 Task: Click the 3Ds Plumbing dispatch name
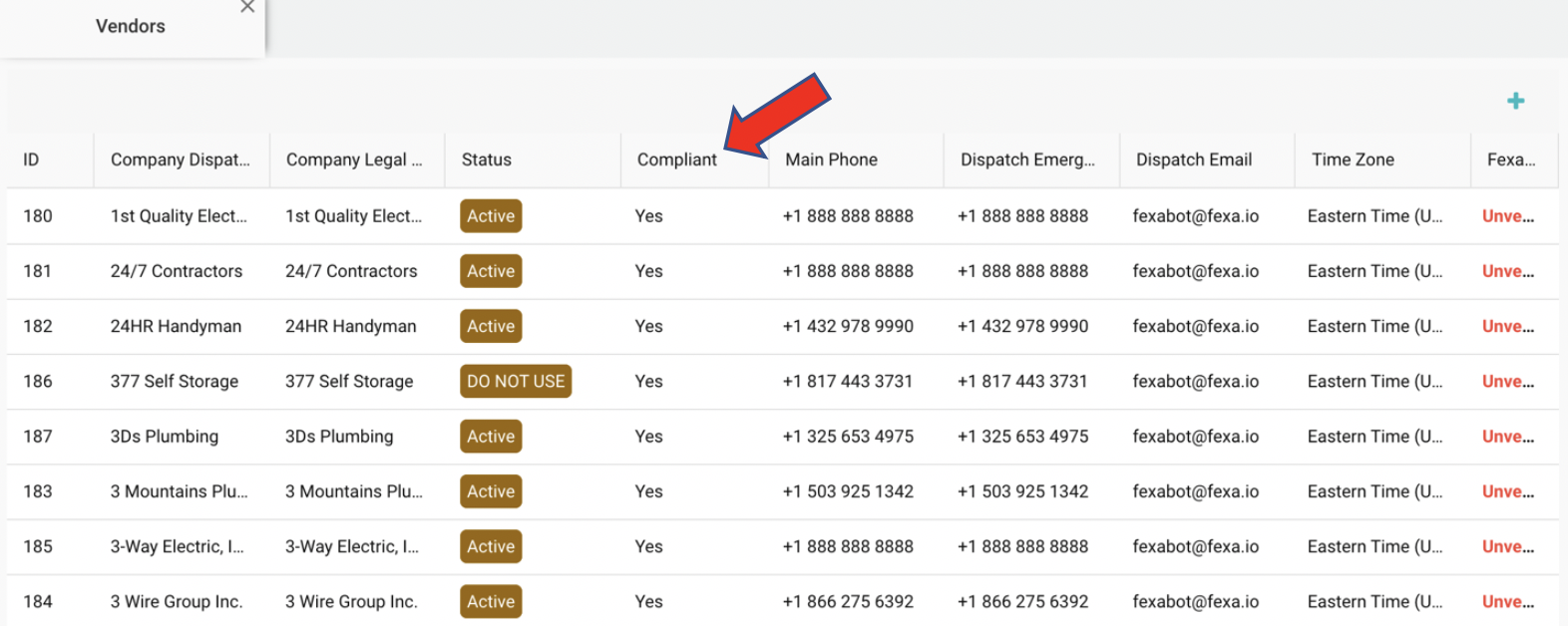click(164, 437)
